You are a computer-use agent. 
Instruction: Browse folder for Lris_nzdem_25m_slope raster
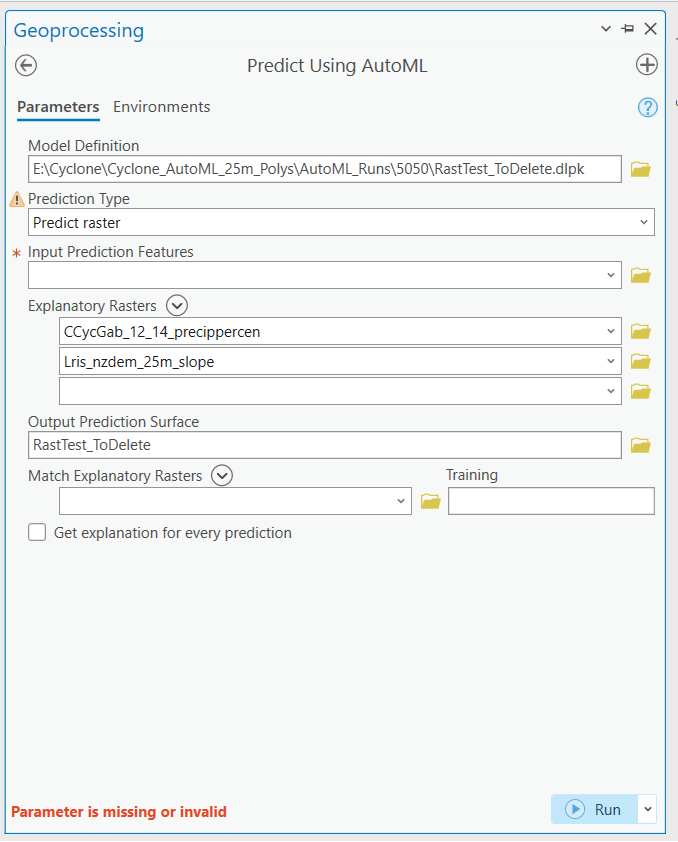(641, 361)
